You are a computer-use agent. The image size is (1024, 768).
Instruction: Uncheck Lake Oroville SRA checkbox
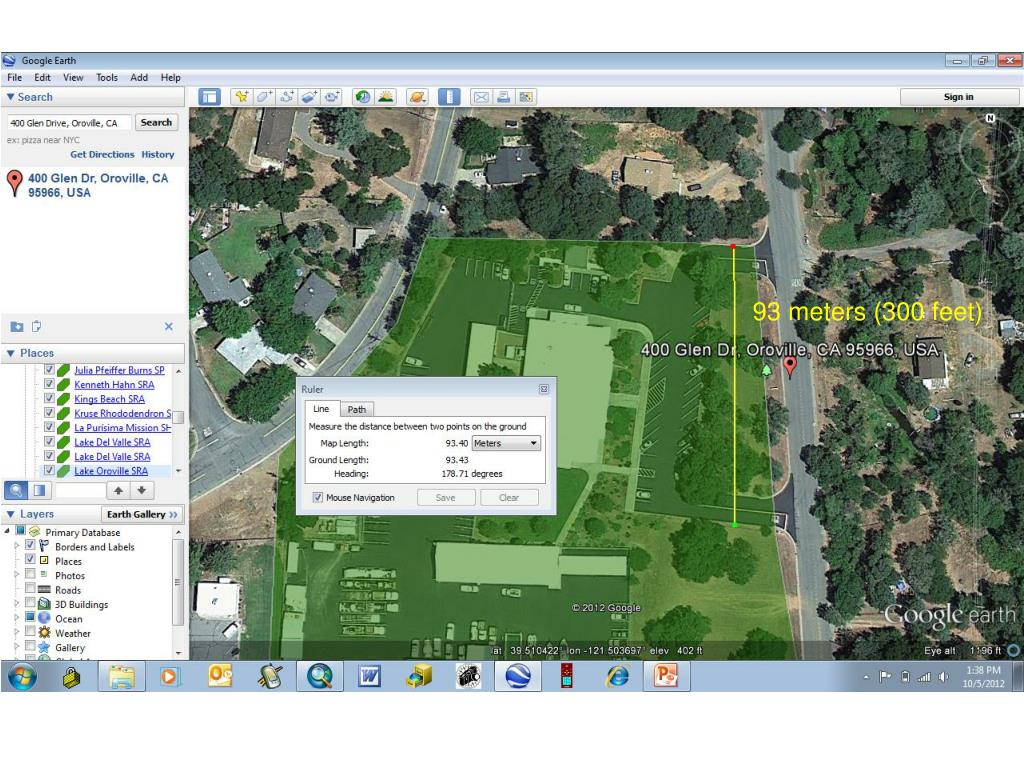49,470
